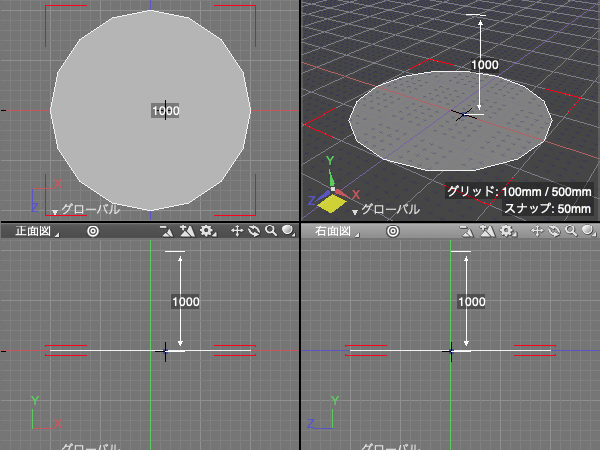Click the rotate view icon in the 正面図 toolbar
The image size is (600, 450).
pyautogui.click(x=254, y=231)
